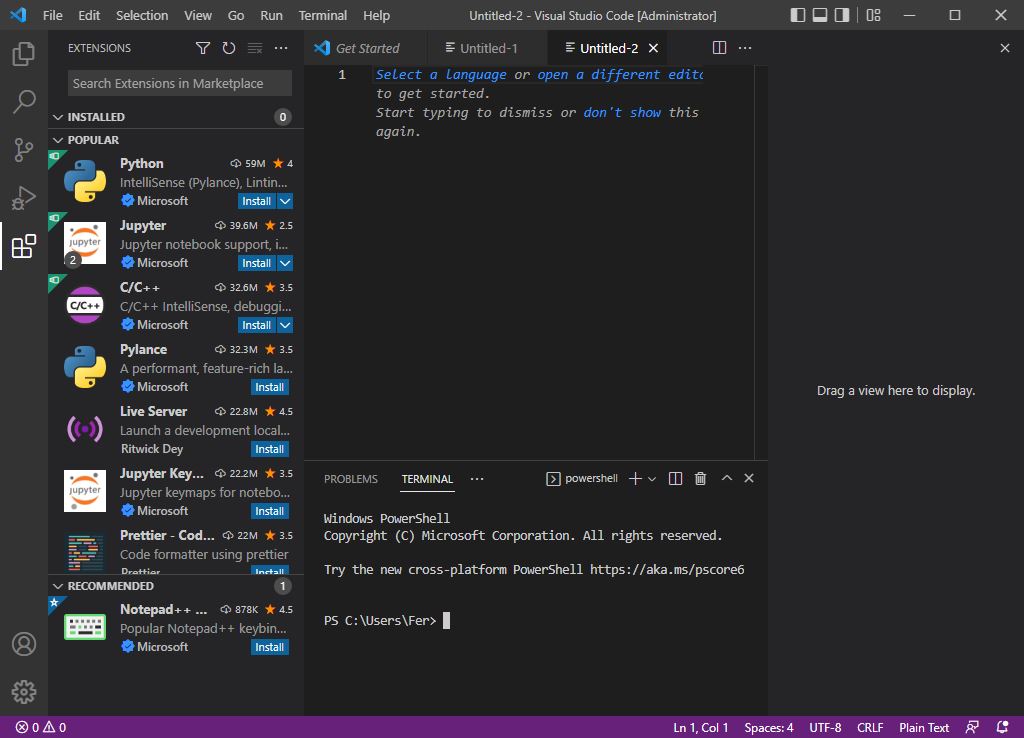Screen dimensions: 1024x738
Task: Click the "don't show" link
Action: point(622,112)
